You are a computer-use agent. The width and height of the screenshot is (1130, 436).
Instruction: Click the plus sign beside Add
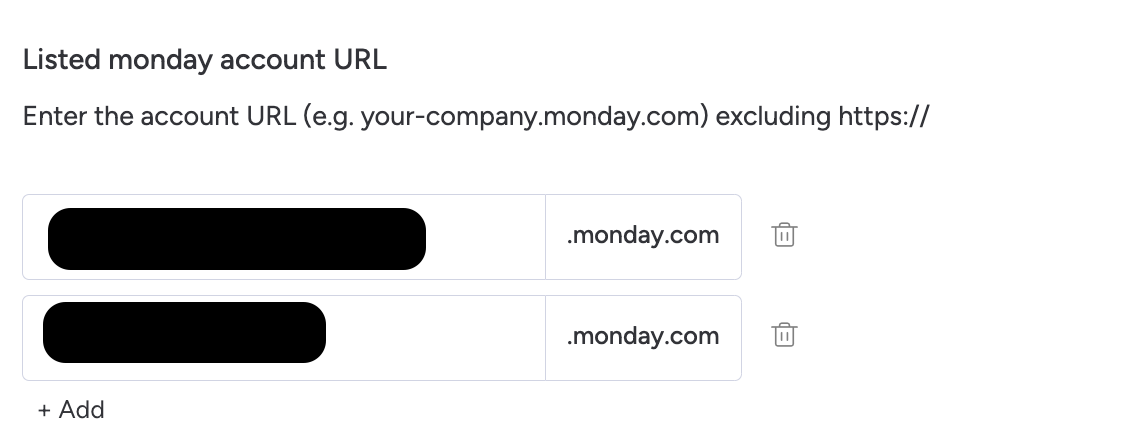[45, 410]
